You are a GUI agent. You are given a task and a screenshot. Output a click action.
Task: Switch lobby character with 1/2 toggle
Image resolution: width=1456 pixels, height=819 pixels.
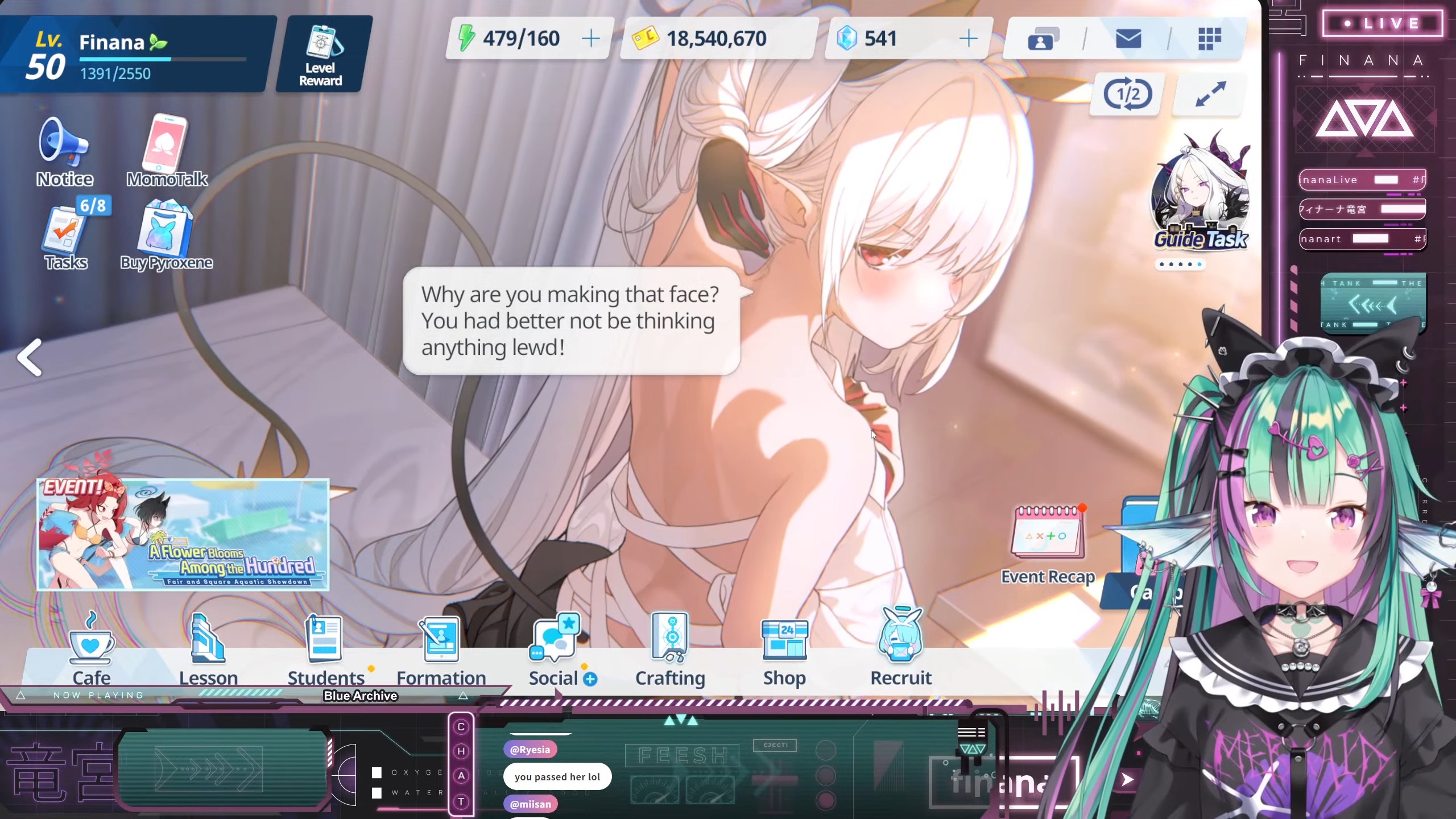tap(1128, 94)
